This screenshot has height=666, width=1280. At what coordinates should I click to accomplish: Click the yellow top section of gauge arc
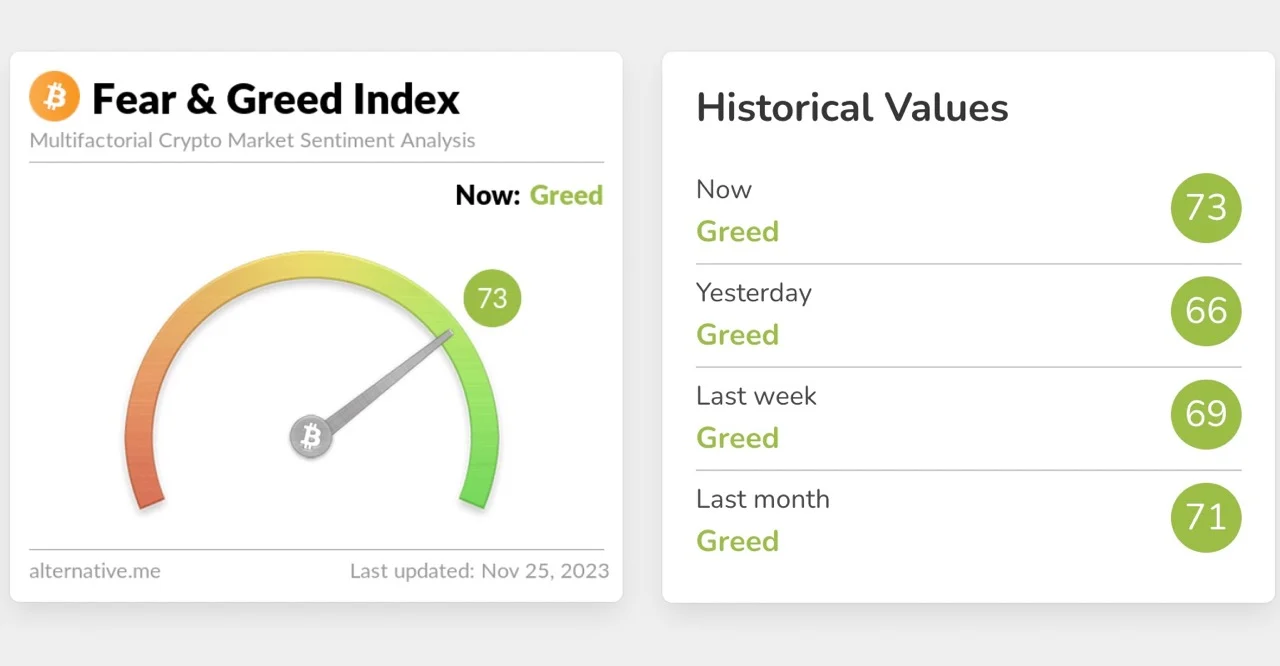click(311, 265)
